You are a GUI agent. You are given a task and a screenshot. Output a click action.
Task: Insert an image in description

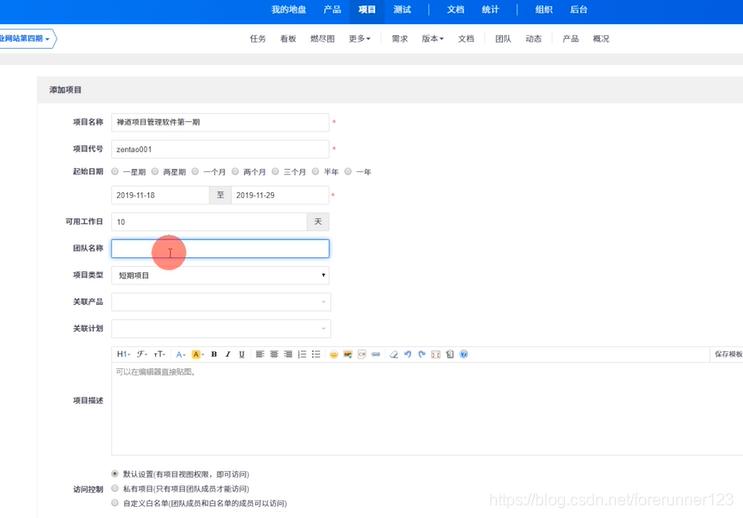point(348,354)
